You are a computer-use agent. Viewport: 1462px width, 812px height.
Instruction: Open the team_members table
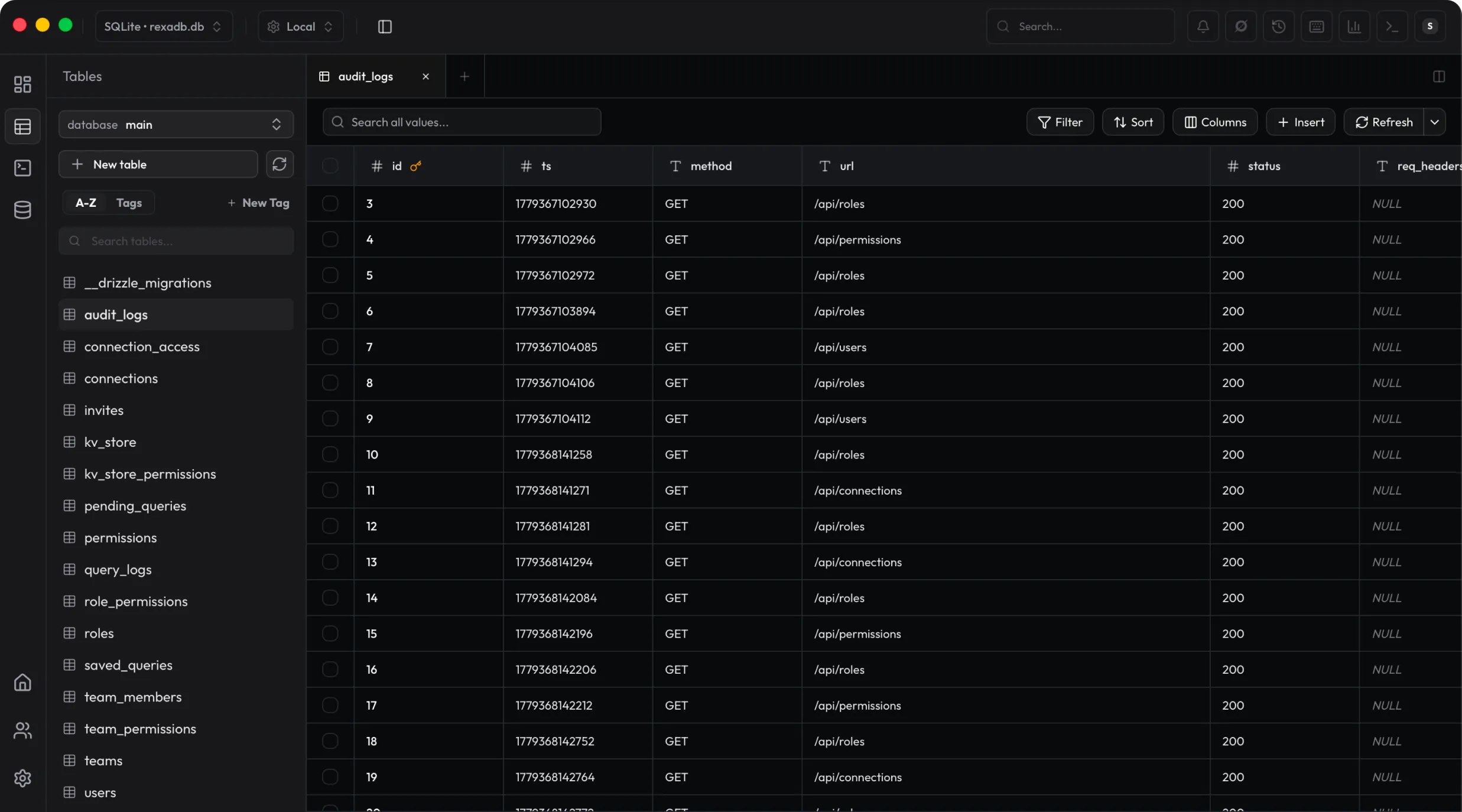click(x=176, y=697)
